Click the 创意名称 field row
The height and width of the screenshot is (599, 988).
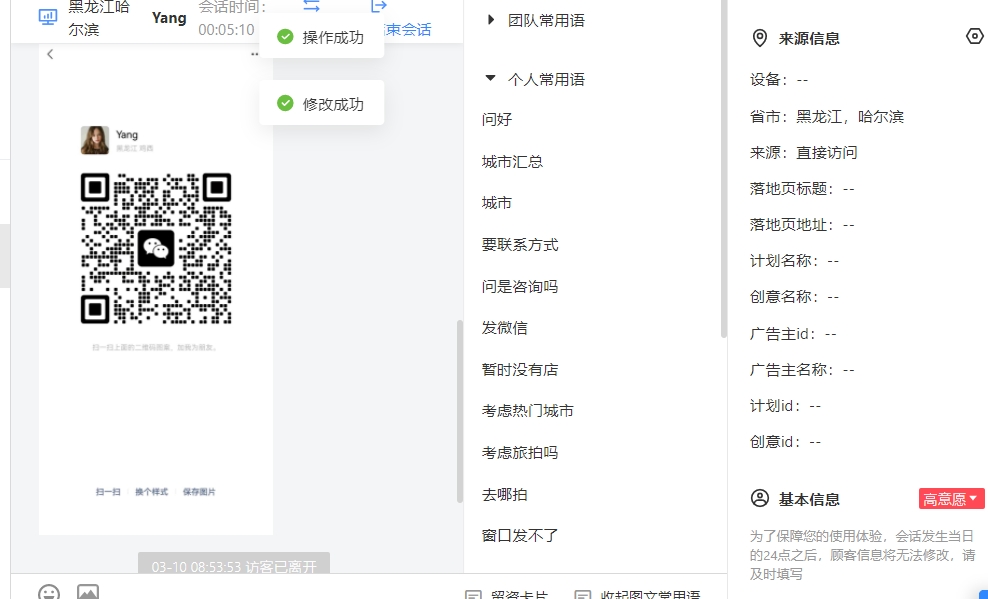pos(795,297)
